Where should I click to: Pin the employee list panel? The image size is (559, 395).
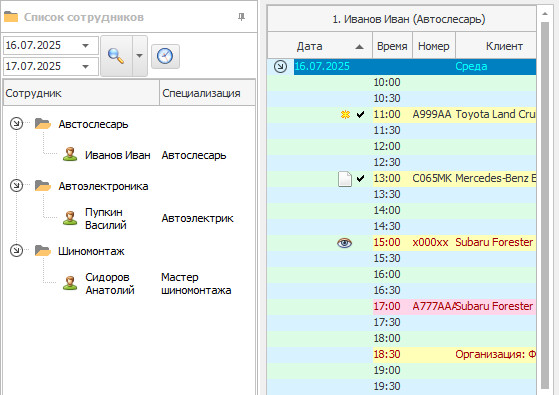point(241,17)
